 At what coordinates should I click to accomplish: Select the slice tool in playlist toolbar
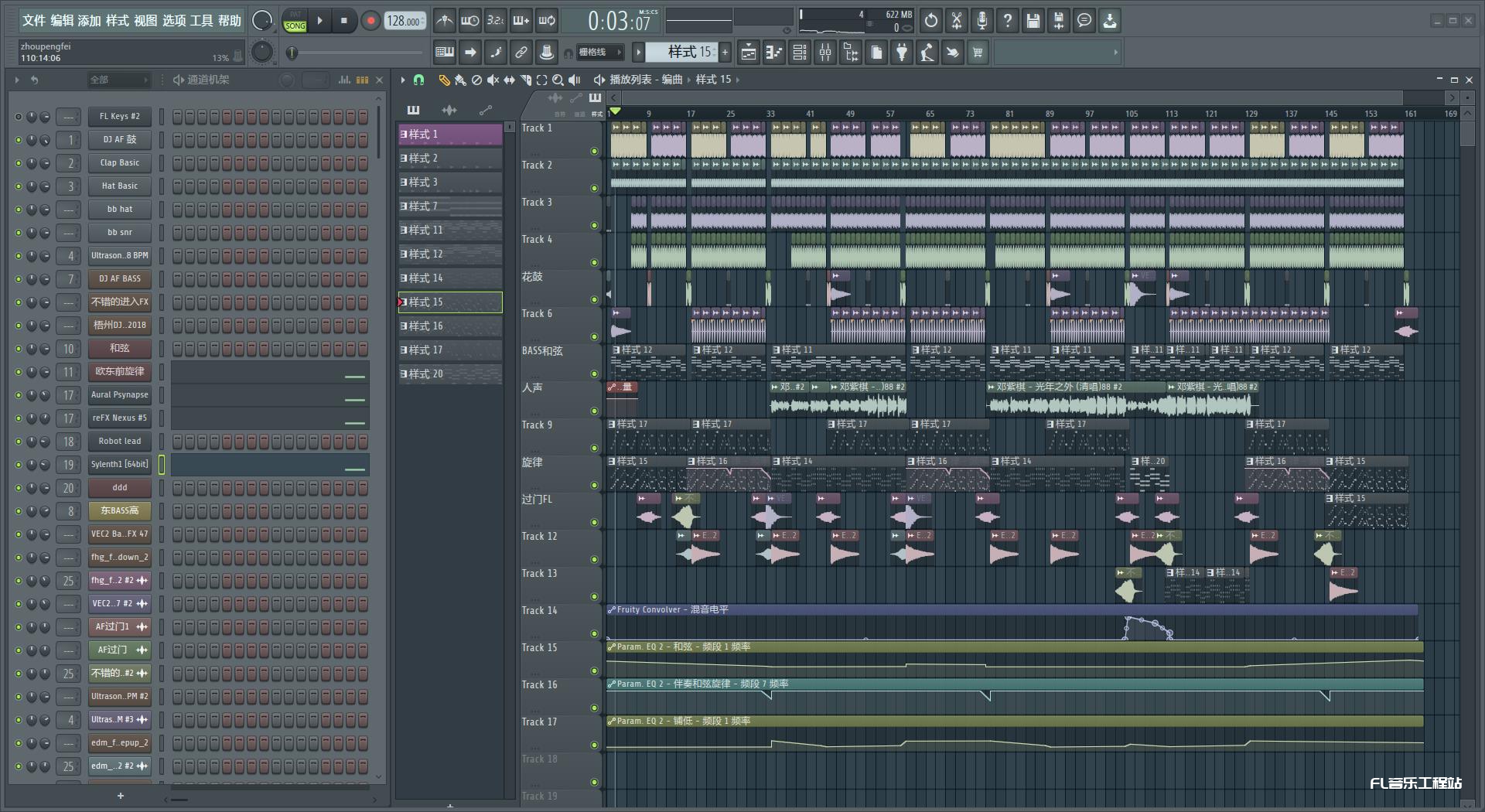point(525,80)
